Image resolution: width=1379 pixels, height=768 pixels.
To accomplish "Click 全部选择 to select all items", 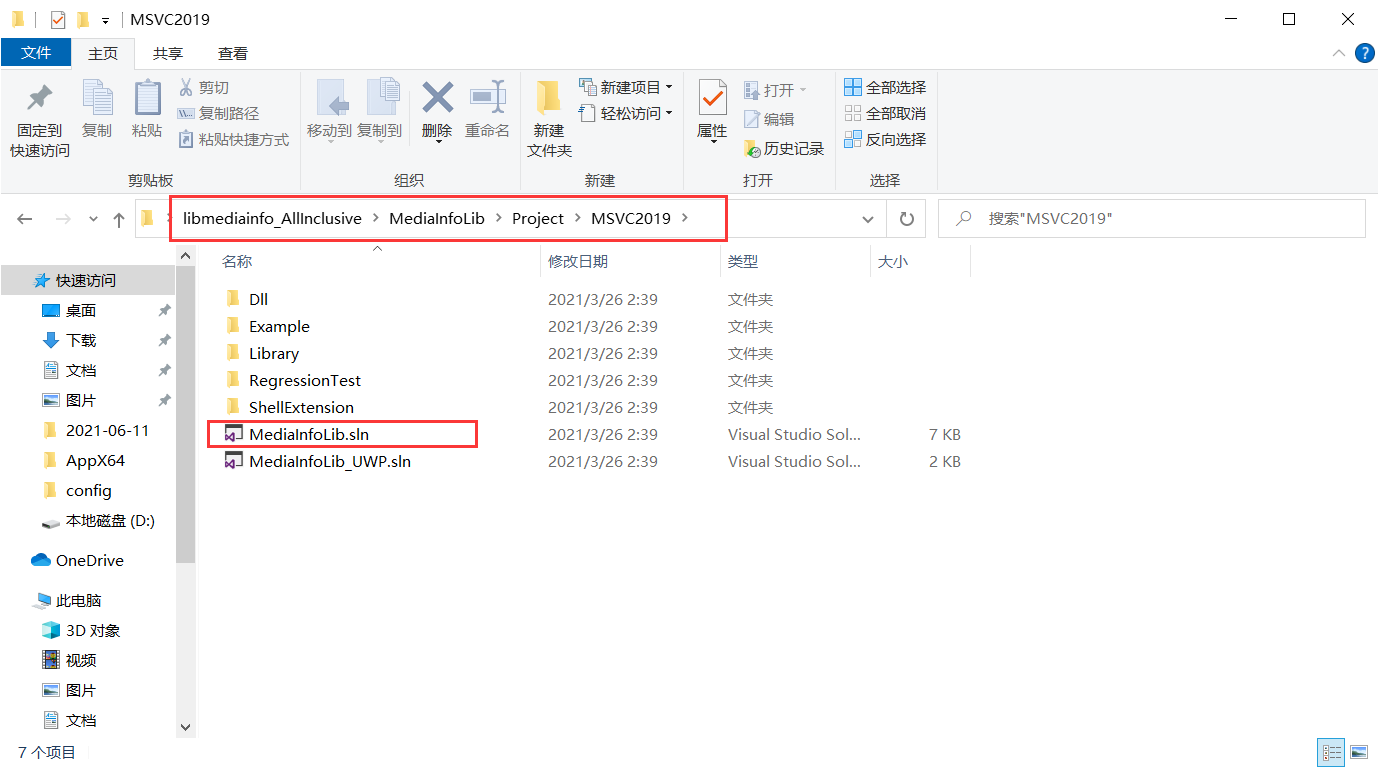I will tap(886, 87).
